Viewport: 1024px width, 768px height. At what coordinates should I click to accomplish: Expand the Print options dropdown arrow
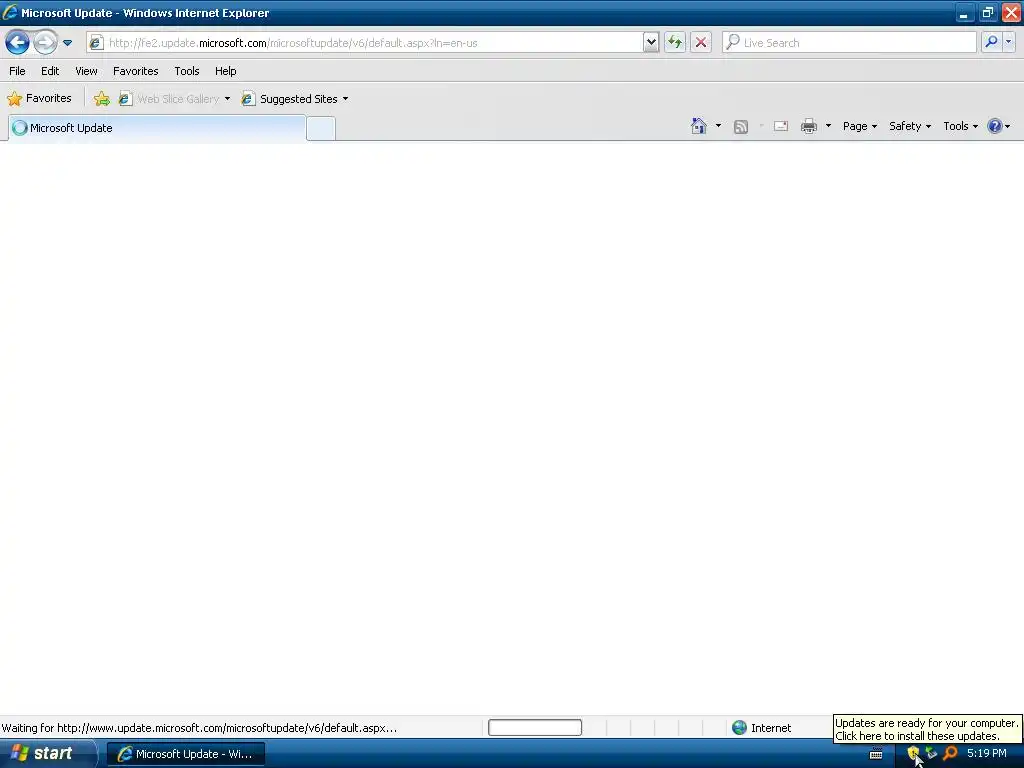tap(828, 126)
